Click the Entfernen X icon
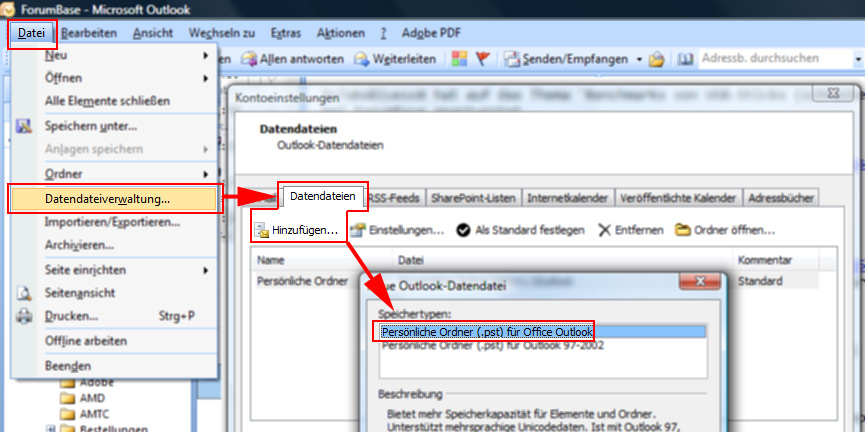Image resolution: width=865 pixels, height=432 pixels. 605,230
